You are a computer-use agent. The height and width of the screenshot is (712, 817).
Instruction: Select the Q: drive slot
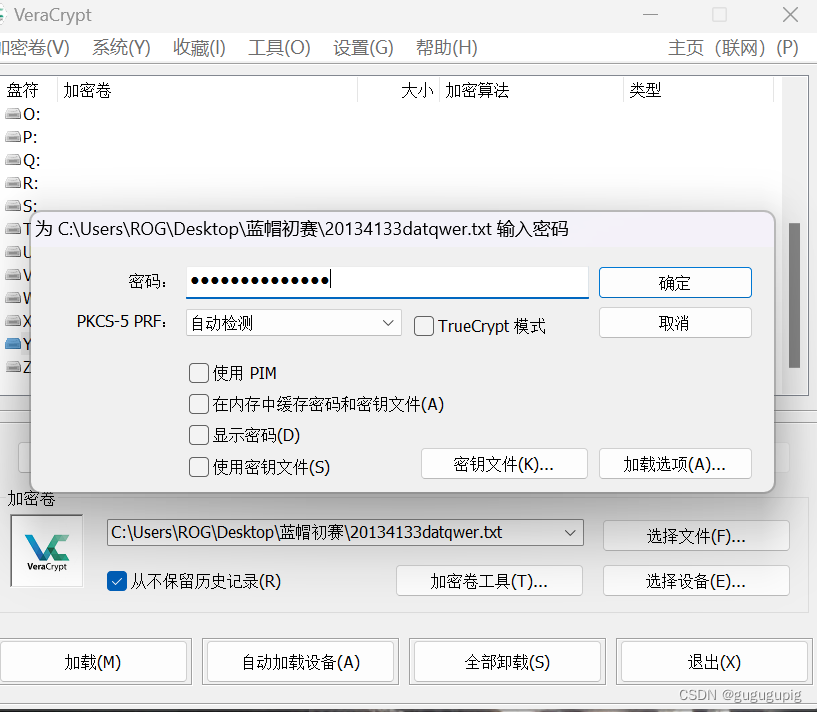pyautogui.click(x=23, y=160)
